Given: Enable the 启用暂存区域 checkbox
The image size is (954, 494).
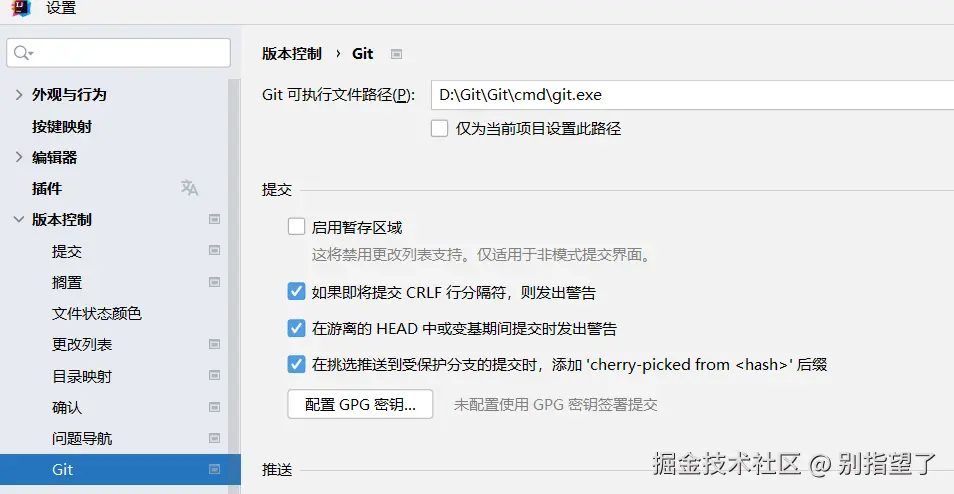Looking at the screenshot, I should coord(296,227).
